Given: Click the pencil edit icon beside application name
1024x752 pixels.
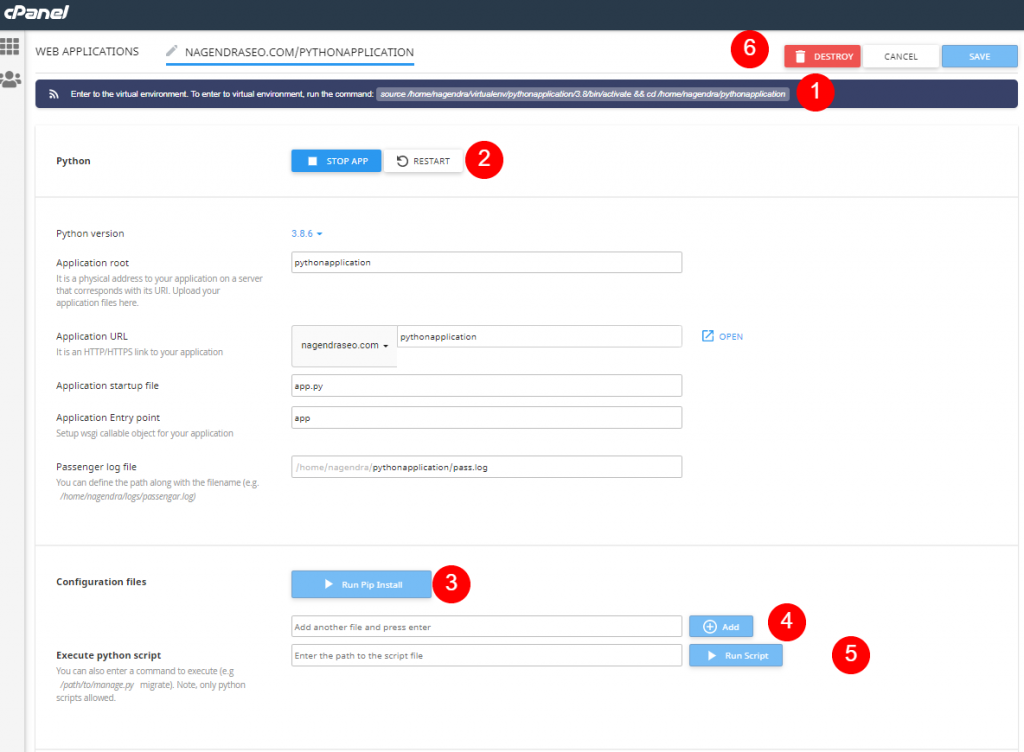Looking at the screenshot, I should coord(172,51).
